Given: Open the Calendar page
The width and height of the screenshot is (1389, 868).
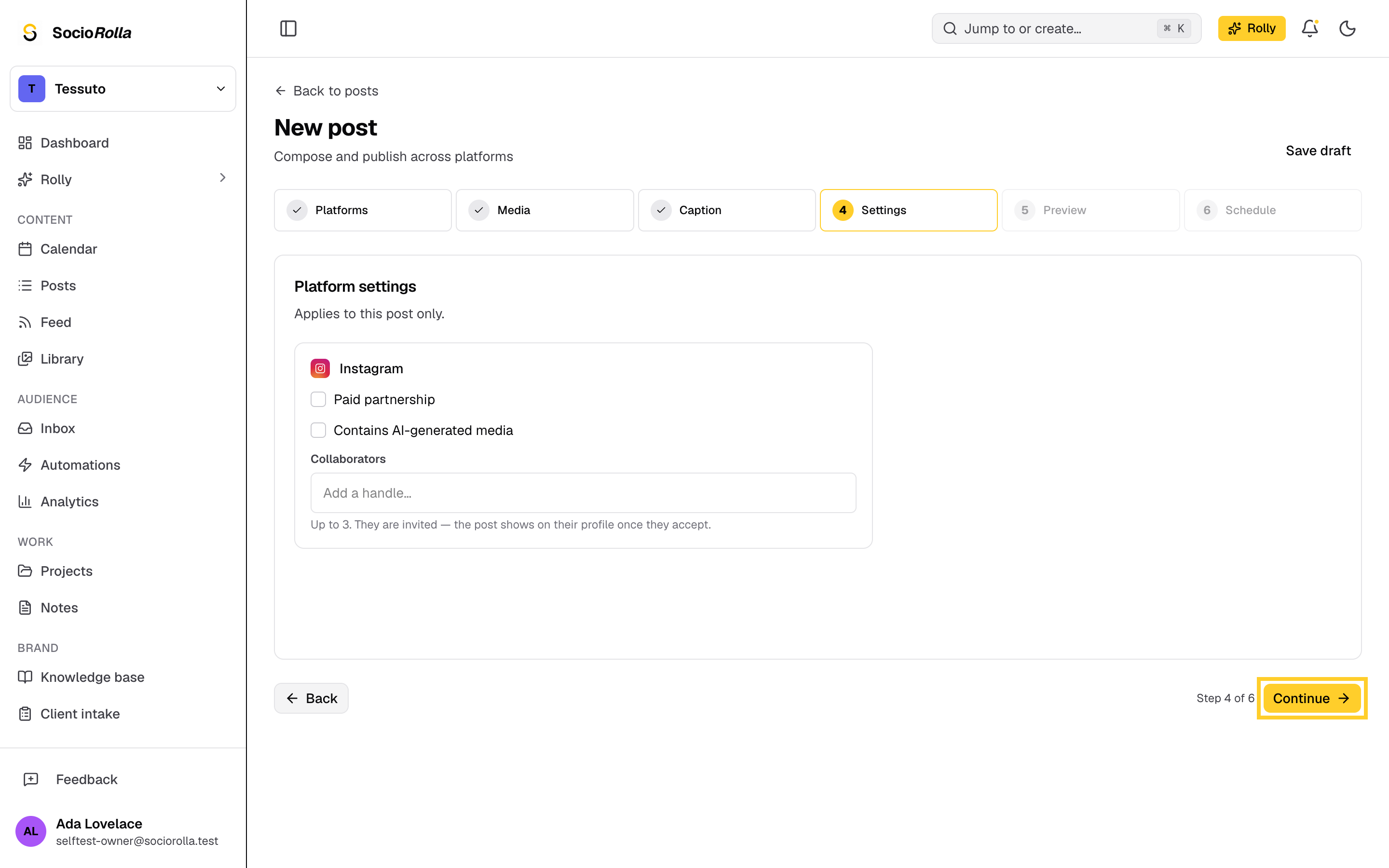Looking at the screenshot, I should pos(123,248).
